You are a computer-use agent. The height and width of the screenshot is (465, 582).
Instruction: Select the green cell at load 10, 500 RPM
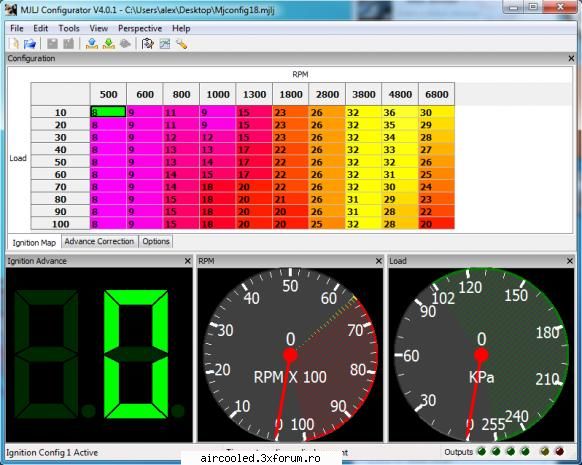[108, 112]
